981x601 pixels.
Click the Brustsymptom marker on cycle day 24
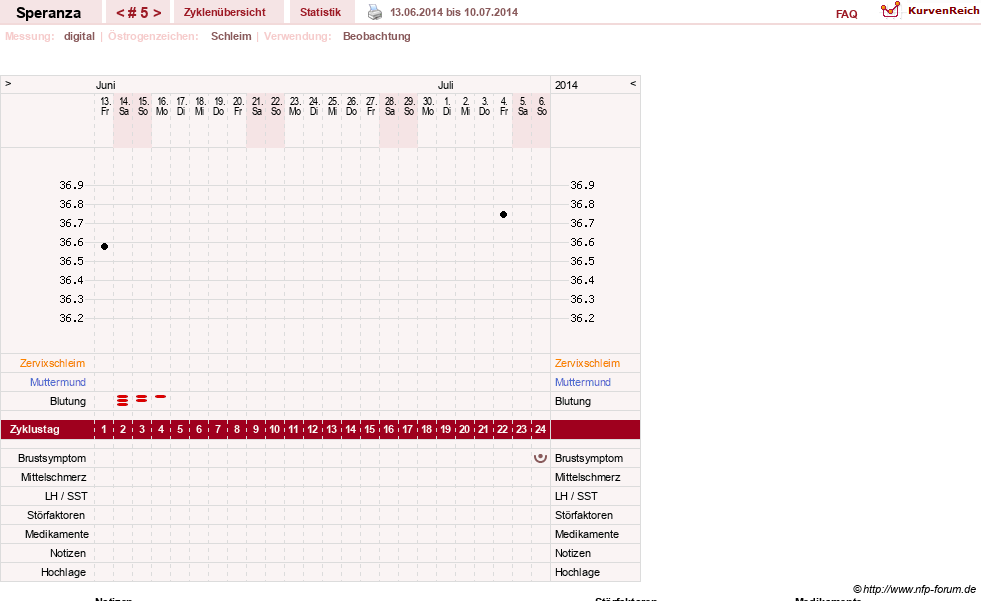point(540,458)
